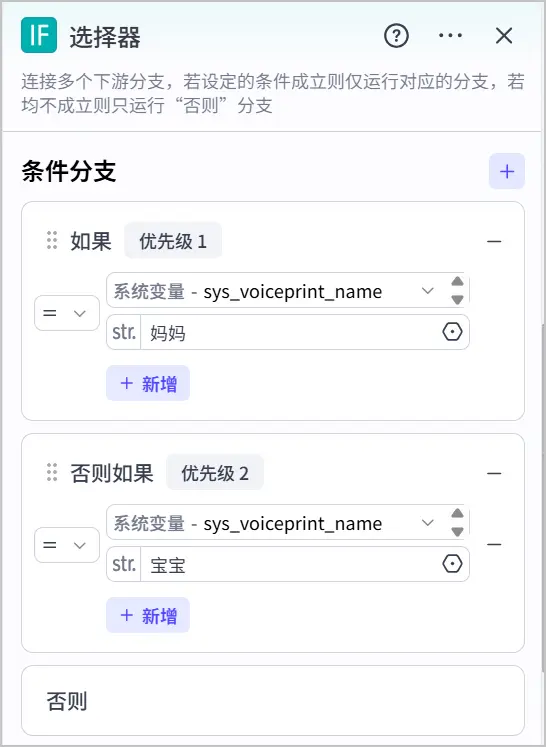The image size is (546, 747).
Task: Click the hexagon variable icon in 宝宝 field
Action: tap(452, 564)
